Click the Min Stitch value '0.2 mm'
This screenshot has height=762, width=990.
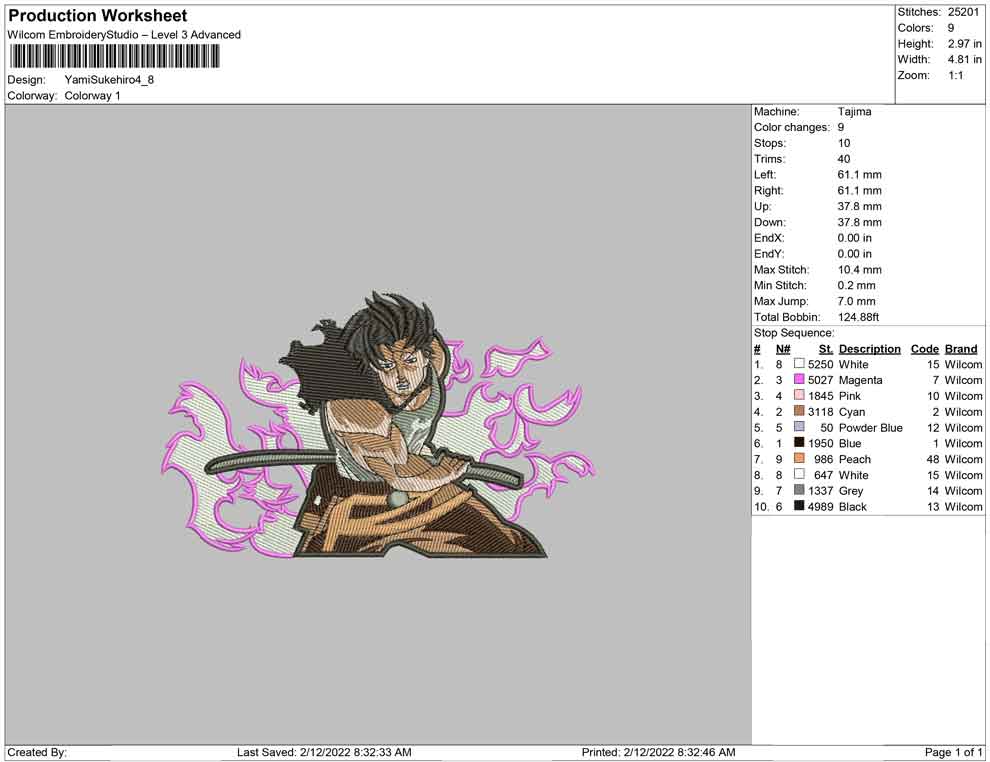pyautogui.click(x=857, y=285)
